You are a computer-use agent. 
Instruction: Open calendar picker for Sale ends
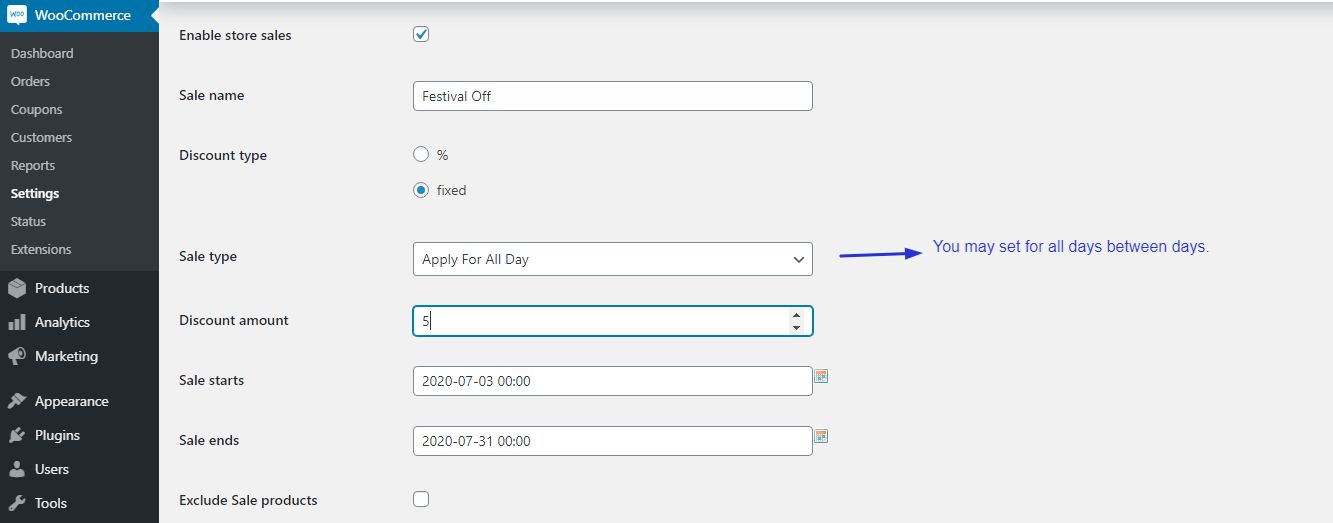(821, 436)
